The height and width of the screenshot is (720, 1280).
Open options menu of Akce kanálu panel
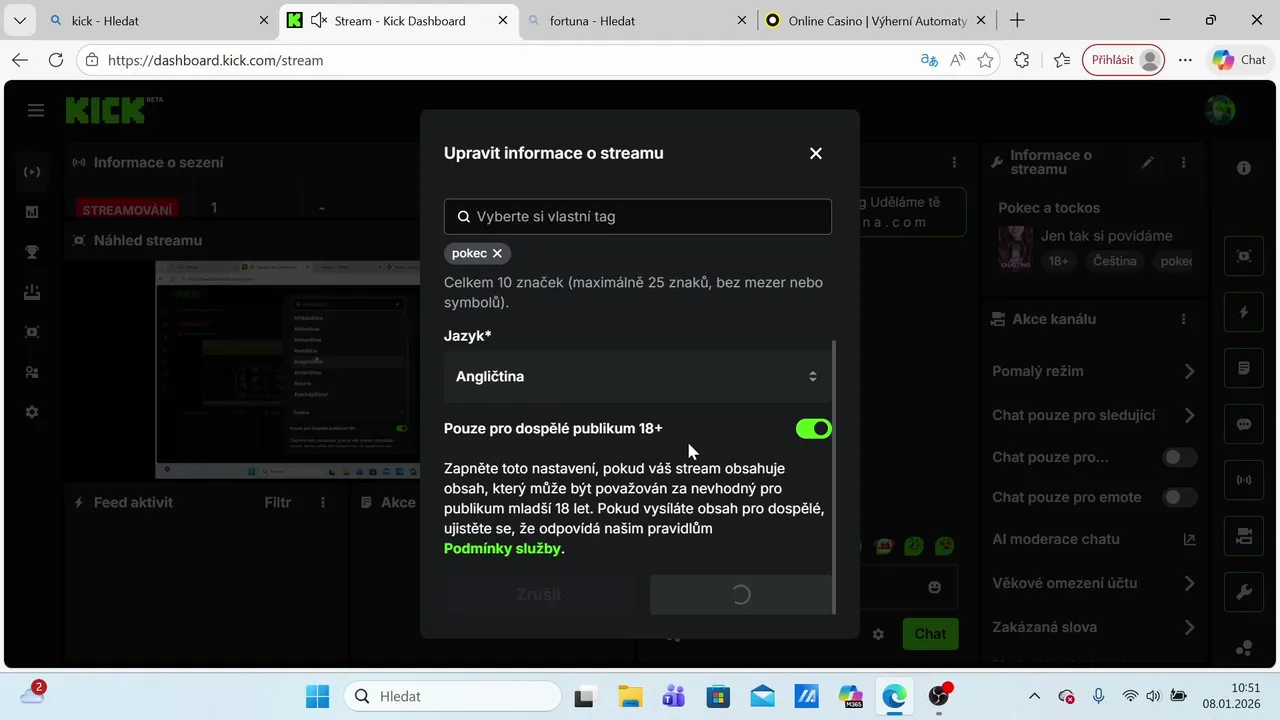coord(1184,319)
